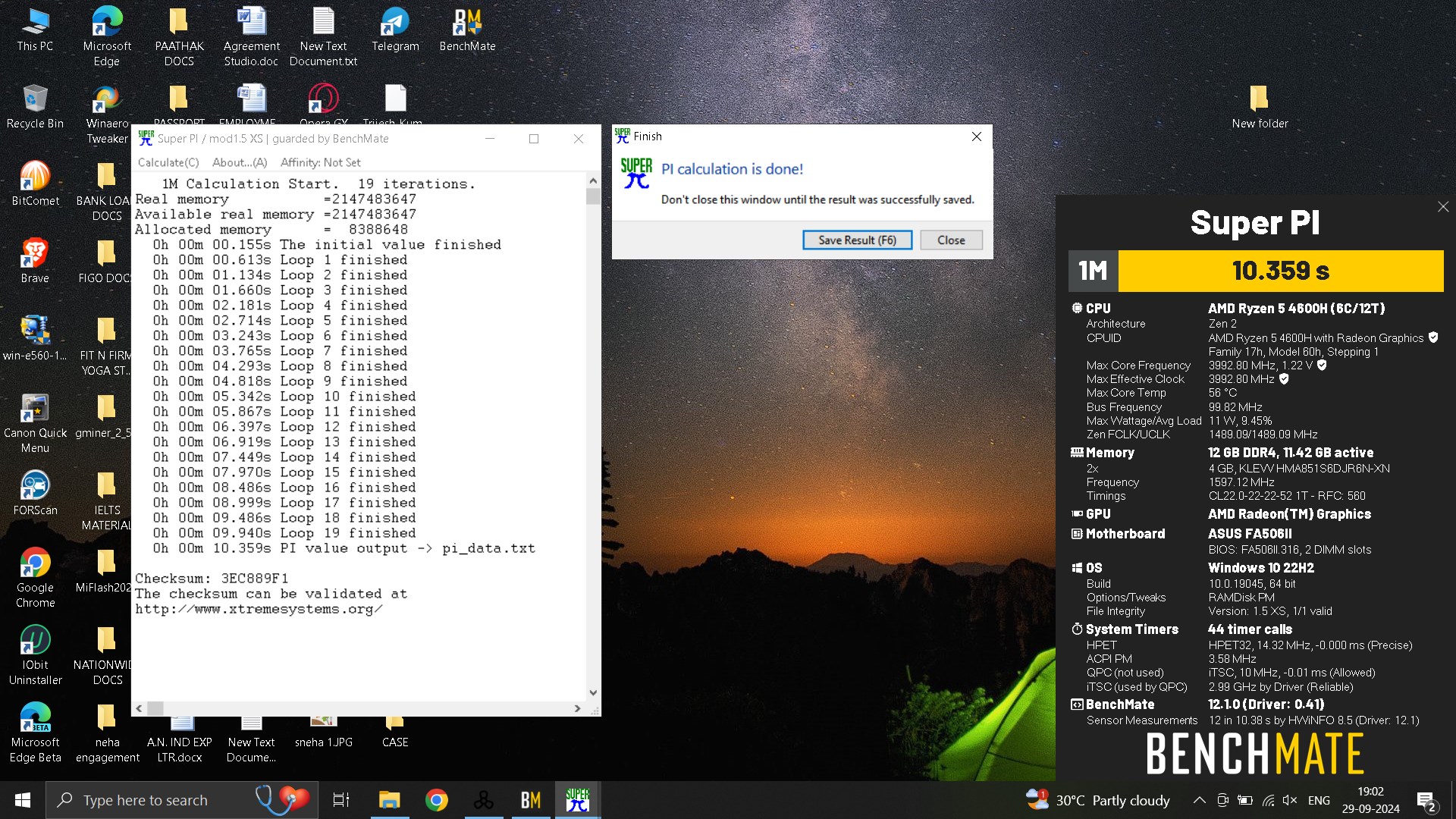Open clock and date 29-09-2024
The width and height of the screenshot is (1456, 819).
coord(1370,800)
